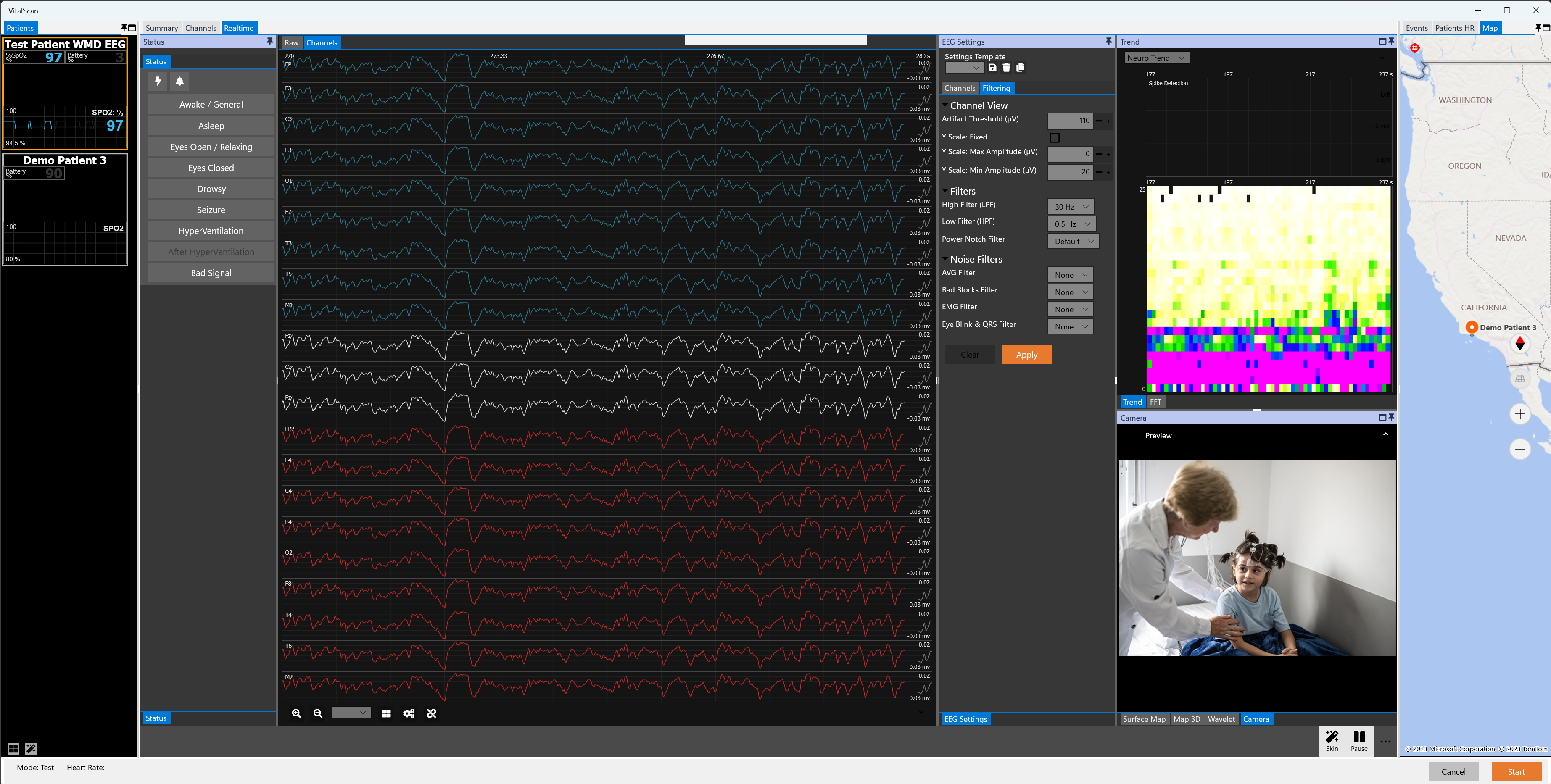The height and width of the screenshot is (784, 1551).
Task: Save the settings template with floppy icon
Action: pyautogui.click(x=992, y=68)
